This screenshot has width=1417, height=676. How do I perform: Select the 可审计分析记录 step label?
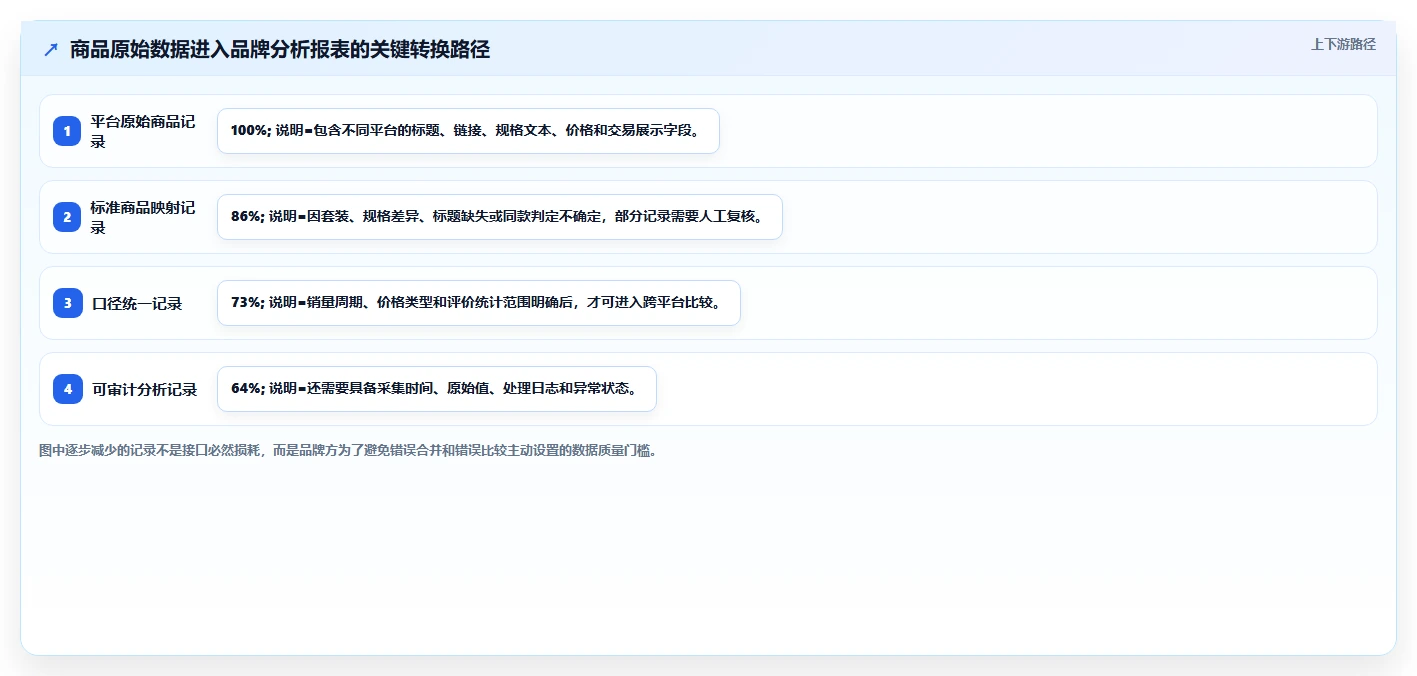tap(145, 389)
